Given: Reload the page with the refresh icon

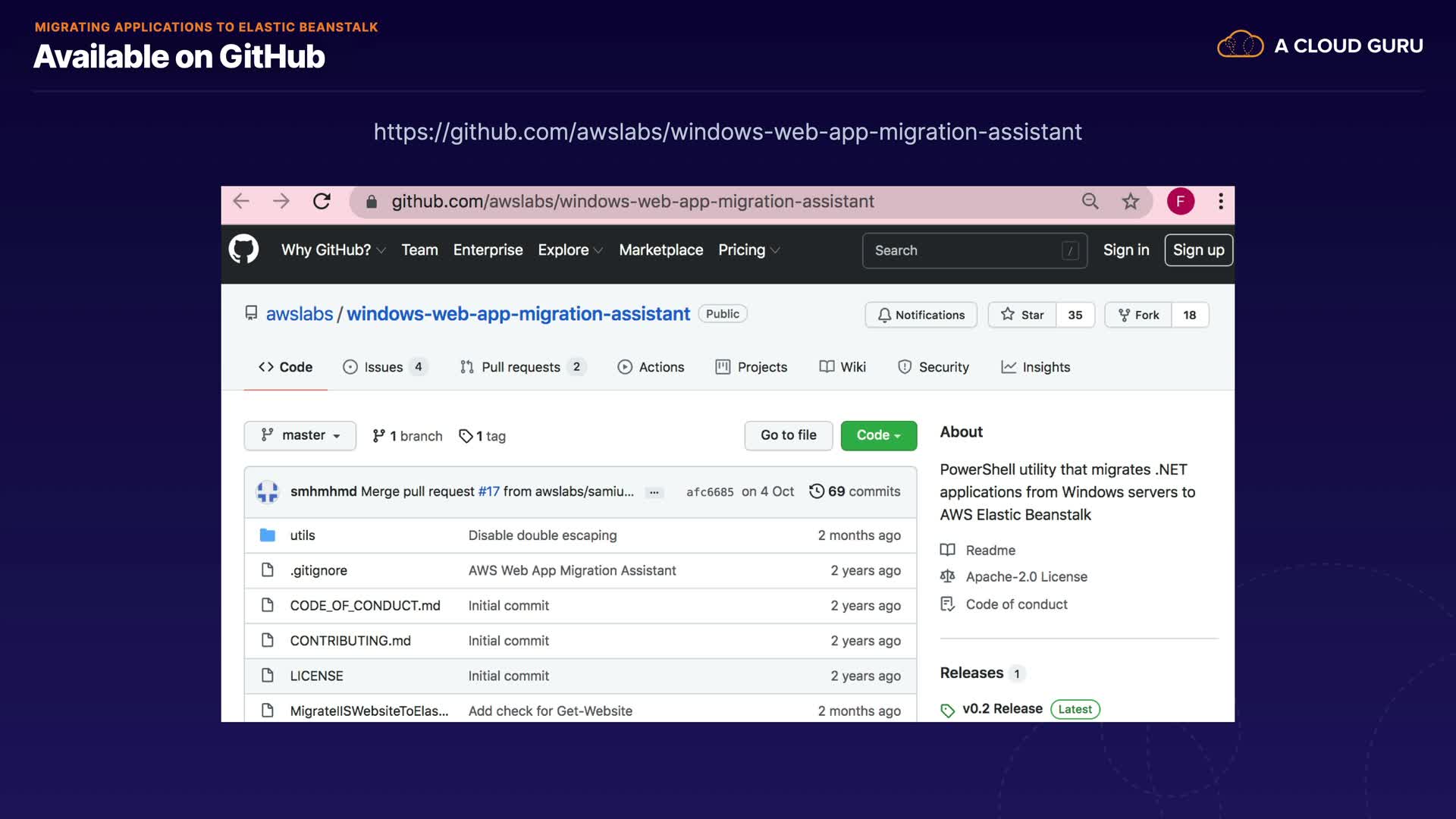Looking at the screenshot, I should 322,201.
